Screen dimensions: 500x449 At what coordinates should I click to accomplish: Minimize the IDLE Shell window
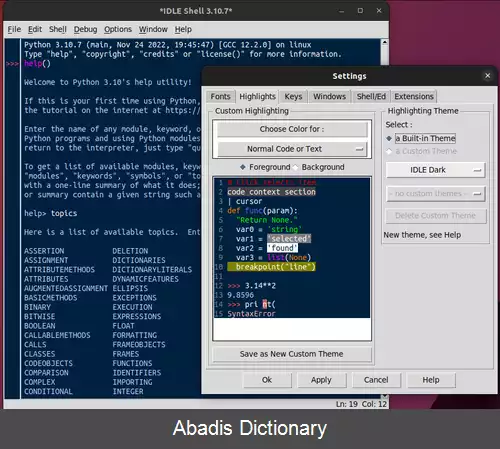341,11
